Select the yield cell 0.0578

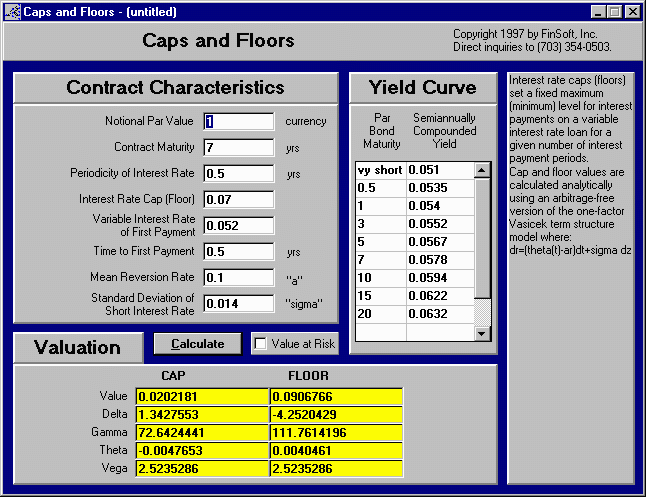(440, 260)
